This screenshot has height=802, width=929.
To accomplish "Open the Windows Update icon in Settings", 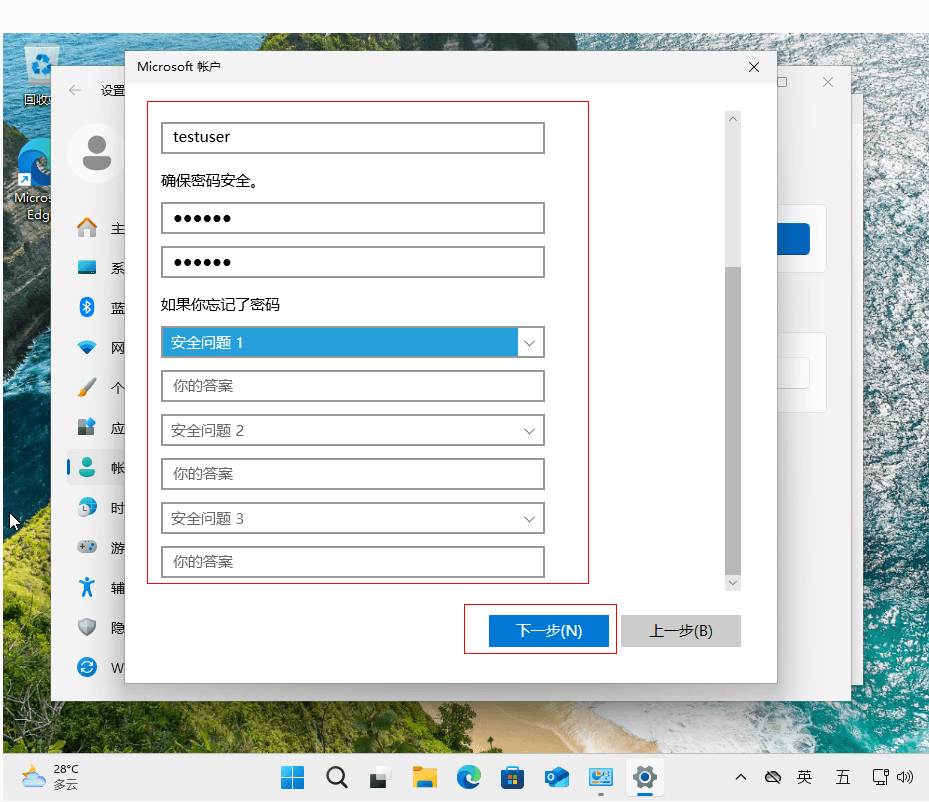I will pos(87,667).
